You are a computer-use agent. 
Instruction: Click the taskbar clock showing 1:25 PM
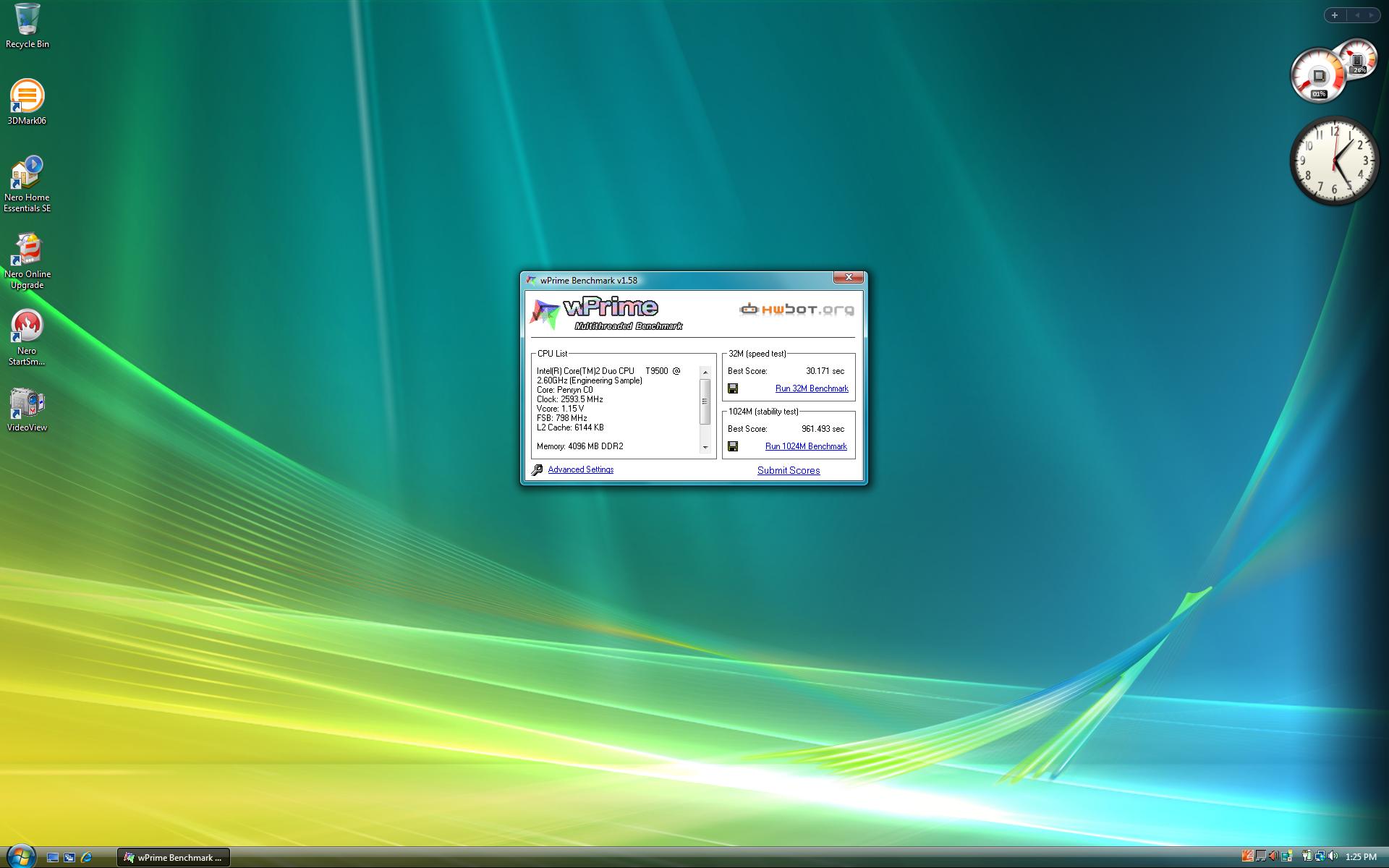1361,857
